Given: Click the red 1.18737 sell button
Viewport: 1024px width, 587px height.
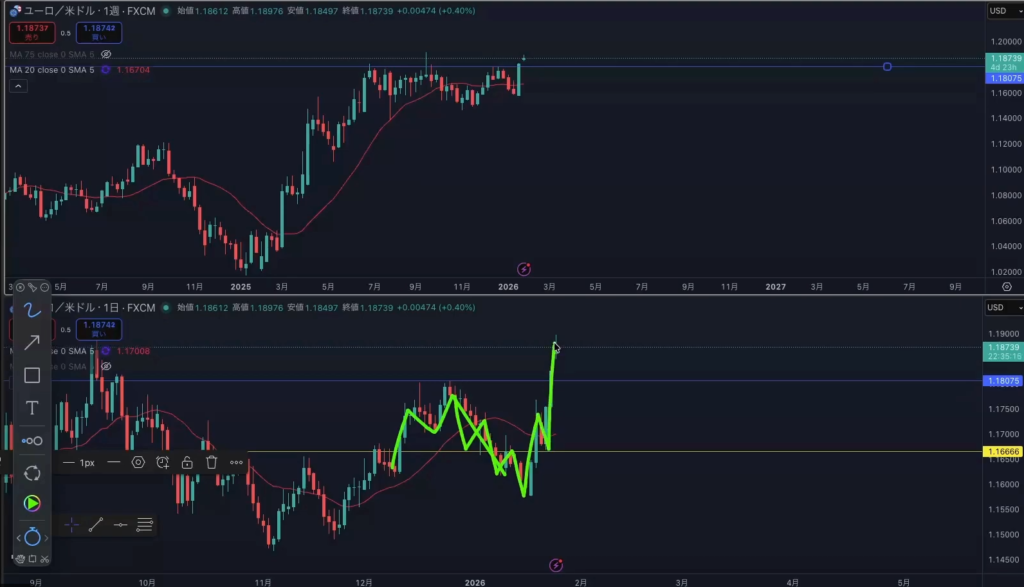Looking at the screenshot, I should 31,32.
